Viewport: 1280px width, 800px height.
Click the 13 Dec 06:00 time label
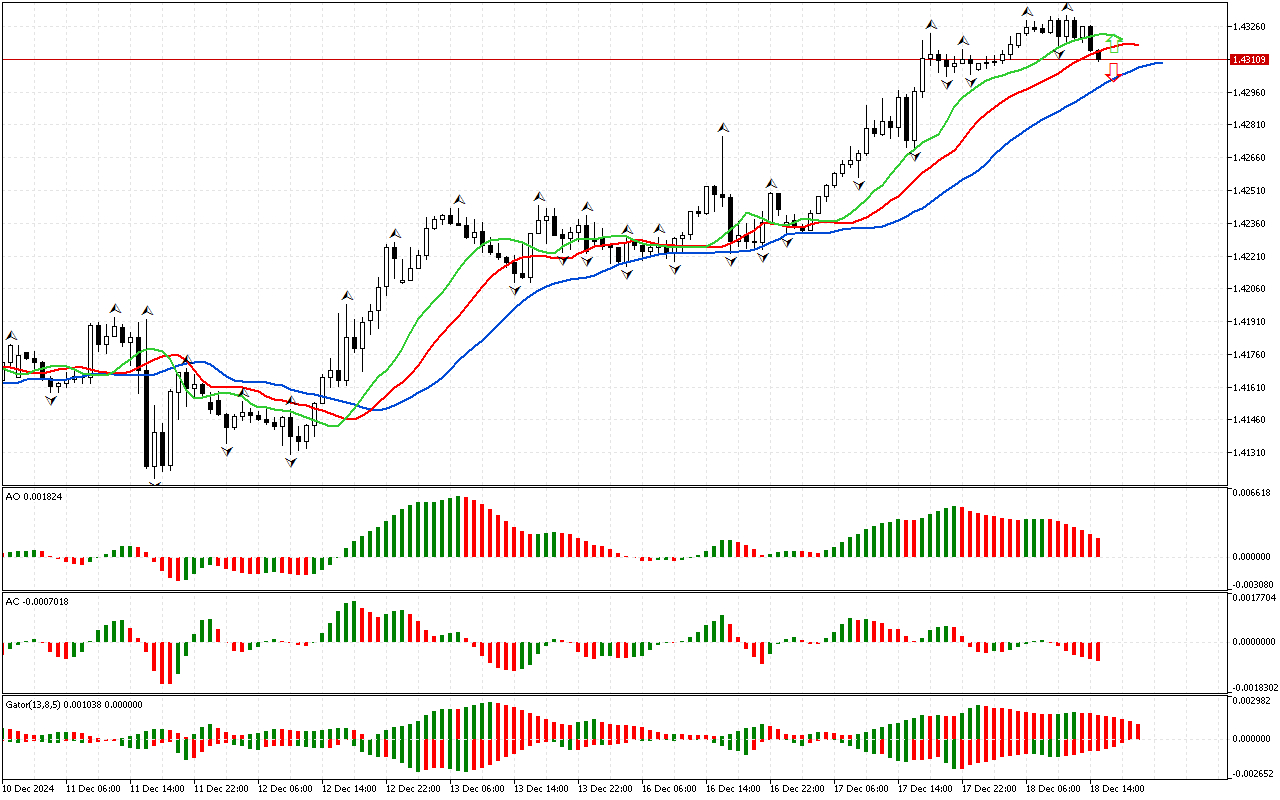pyautogui.click(x=477, y=789)
